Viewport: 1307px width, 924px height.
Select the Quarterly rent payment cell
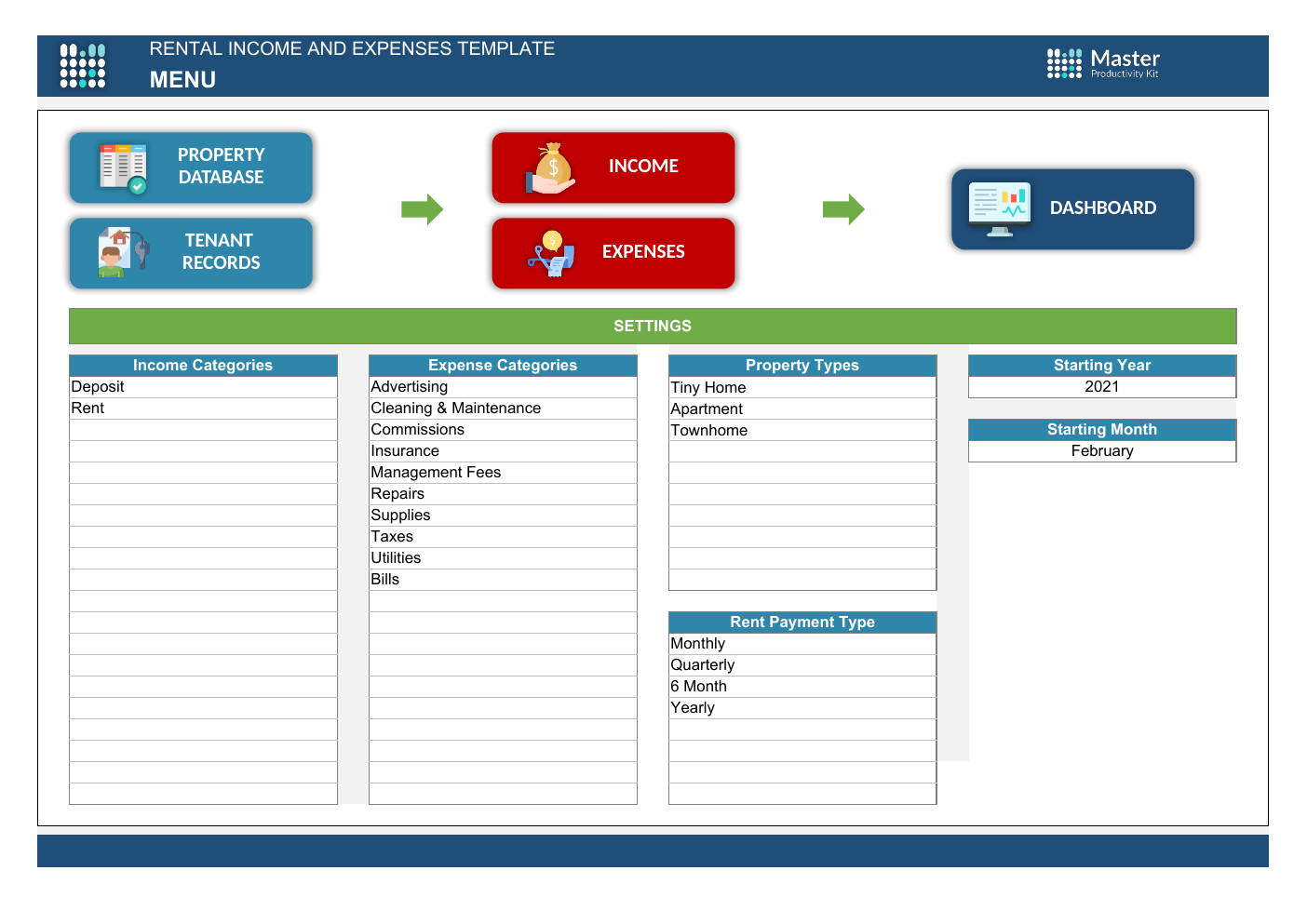pyautogui.click(x=802, y=665)
